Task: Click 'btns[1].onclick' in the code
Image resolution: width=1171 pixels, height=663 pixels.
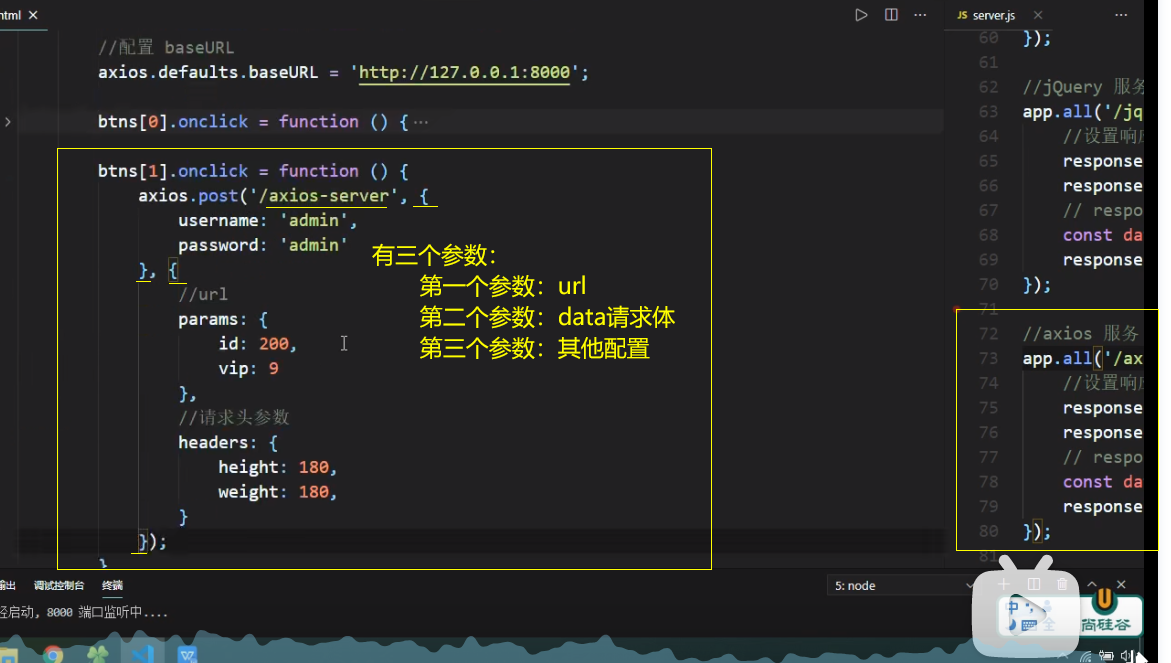Action: click(x=173, y=171)
